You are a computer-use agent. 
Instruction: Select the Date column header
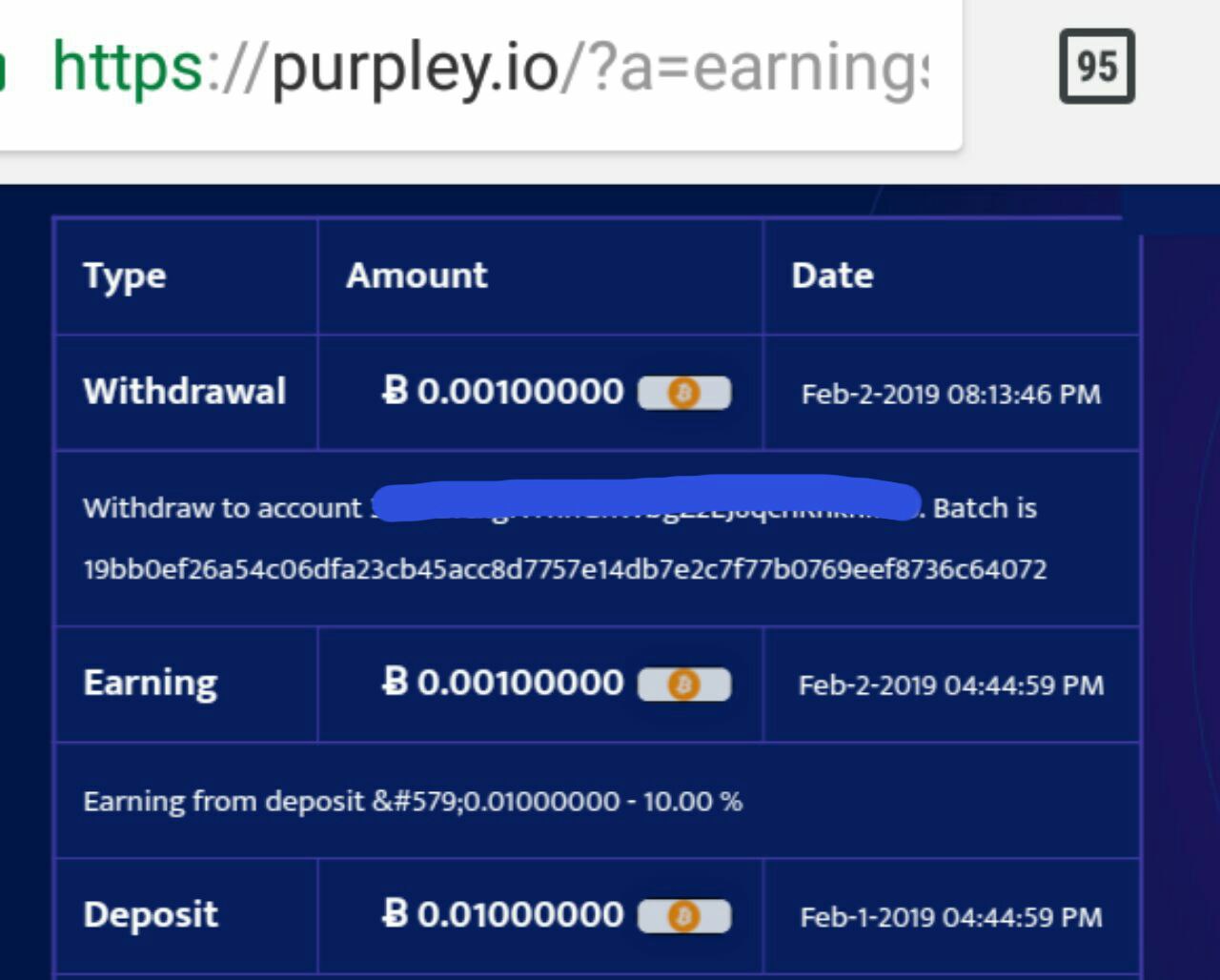pyautogui.click(x=832, y=276)
